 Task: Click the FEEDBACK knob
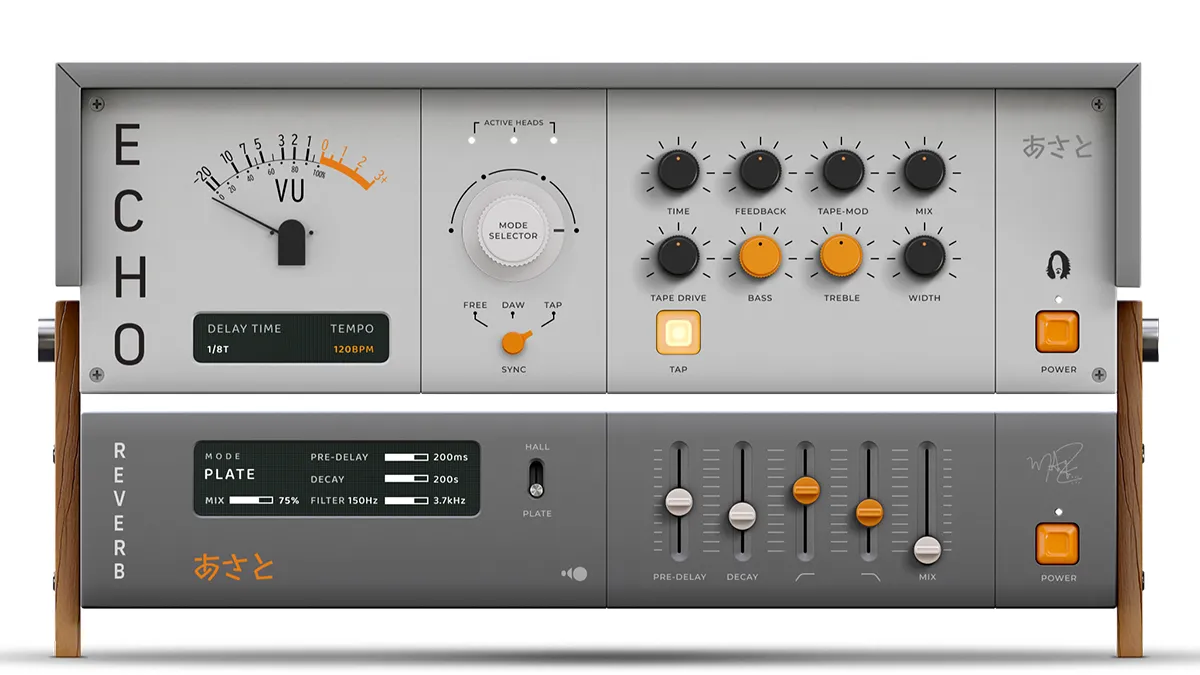click(760, 171)
